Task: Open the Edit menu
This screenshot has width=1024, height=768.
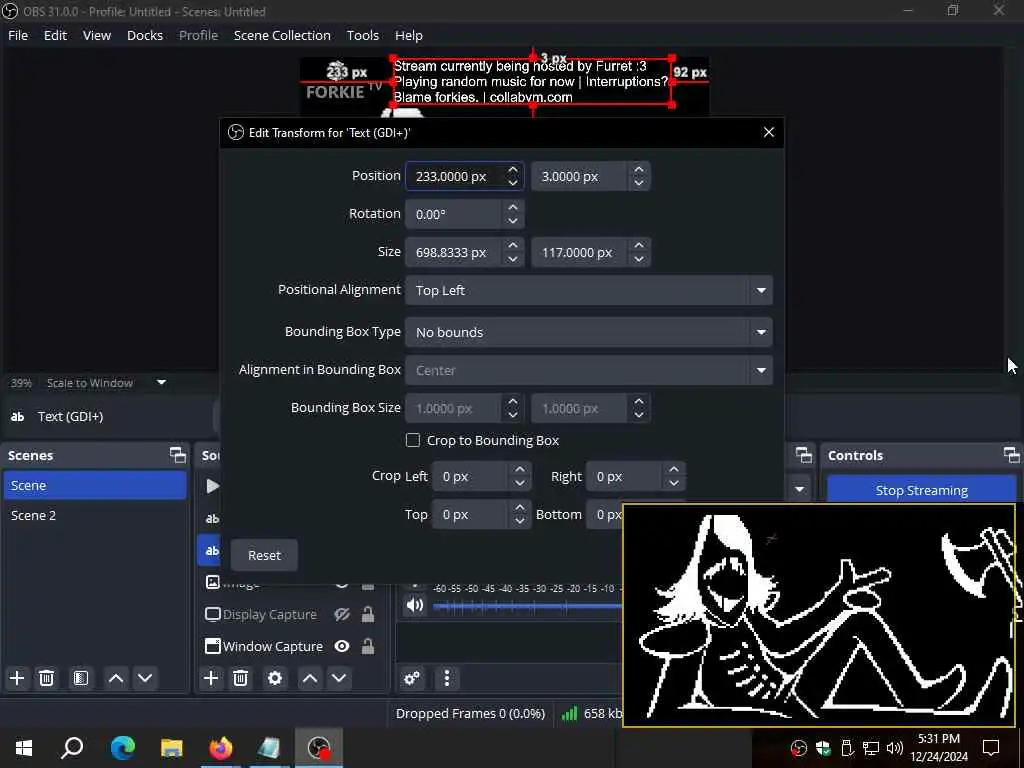Action: pyautogui.click(x=55, y=35)
